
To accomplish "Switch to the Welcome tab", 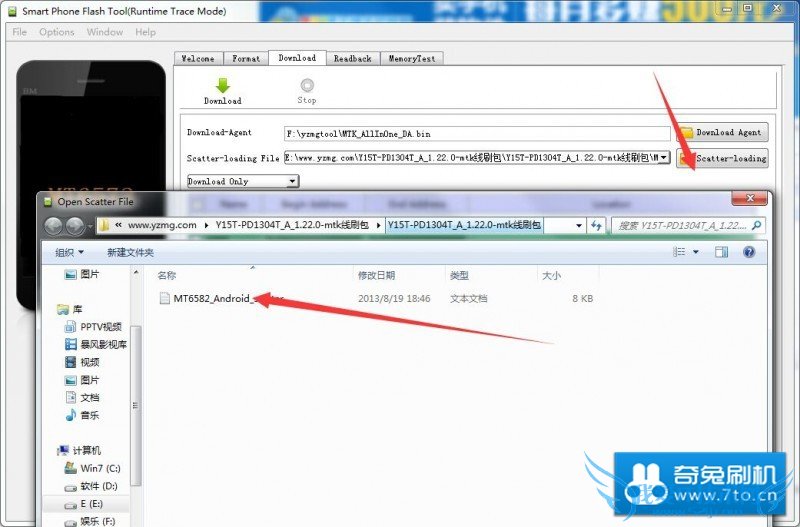I will (198, 59).
